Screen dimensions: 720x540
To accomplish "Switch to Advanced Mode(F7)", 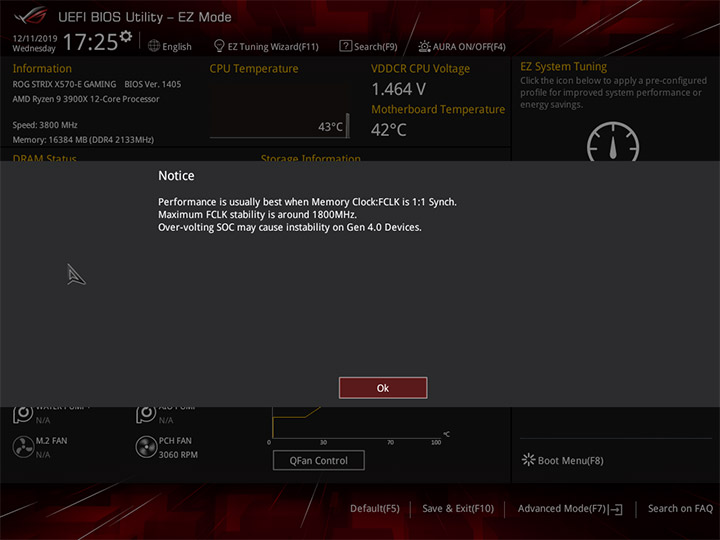I will point(562,508).
